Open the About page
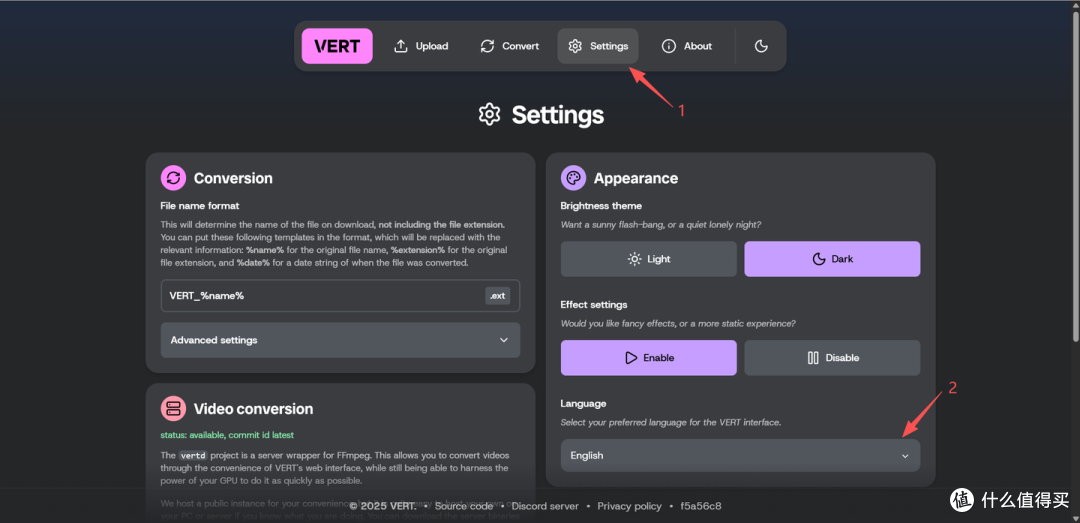This screenshot has width=1080, height=523. click(687, 46)
